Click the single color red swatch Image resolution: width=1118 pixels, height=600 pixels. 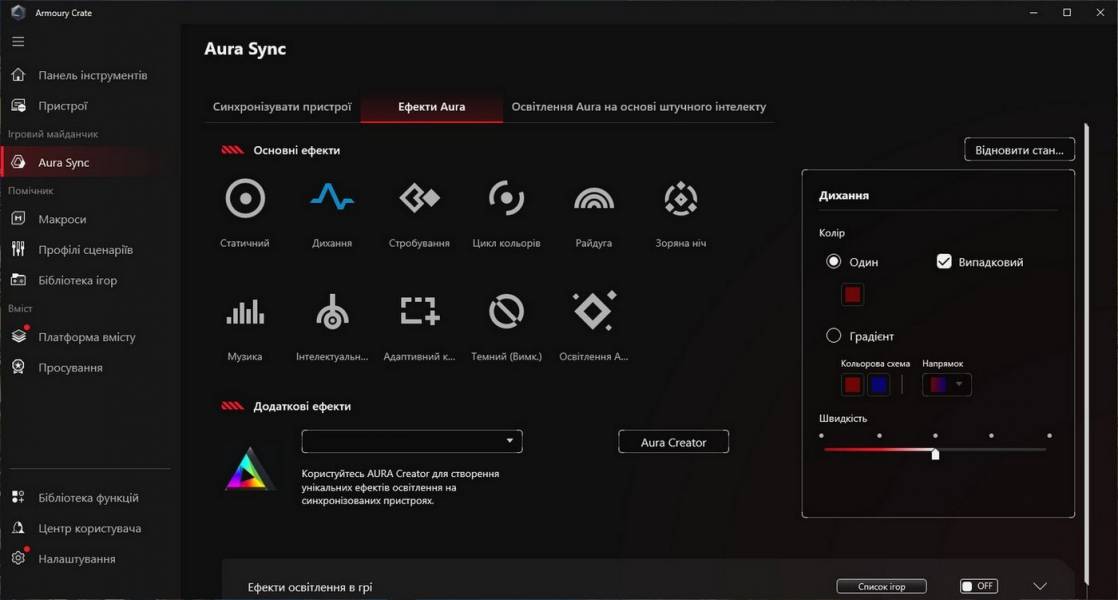click(852, 294)
